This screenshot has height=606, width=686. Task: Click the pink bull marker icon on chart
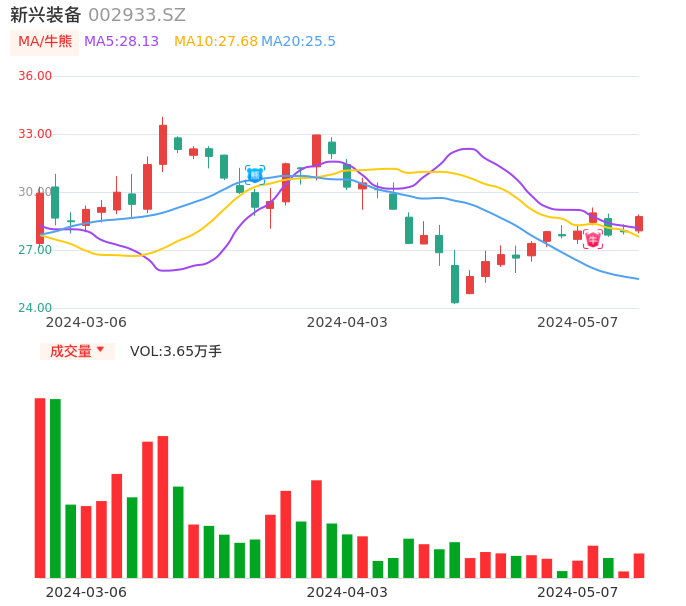click(x=593, y=240)
